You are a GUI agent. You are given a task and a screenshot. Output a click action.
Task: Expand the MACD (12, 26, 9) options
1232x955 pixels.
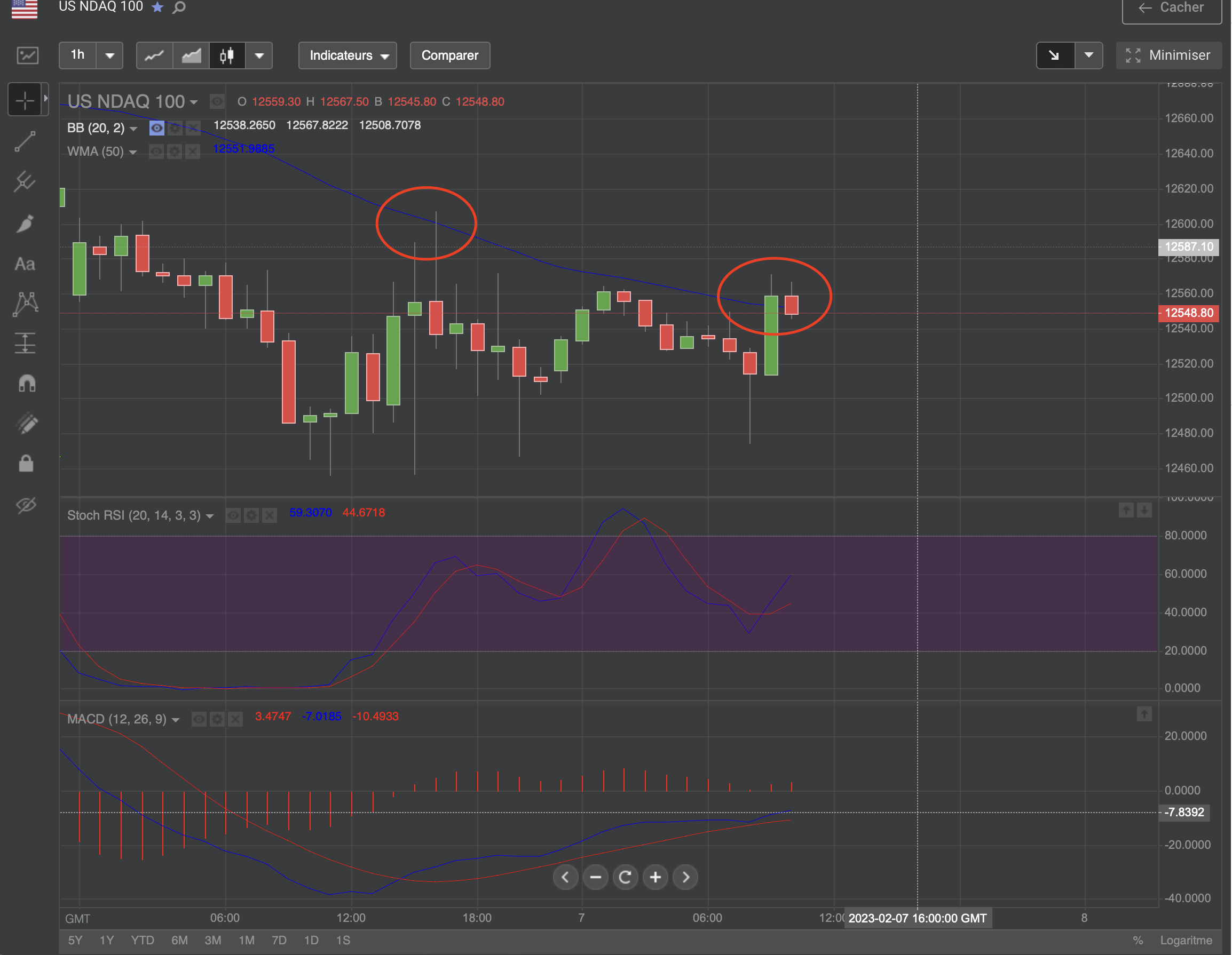click(176, 720)
